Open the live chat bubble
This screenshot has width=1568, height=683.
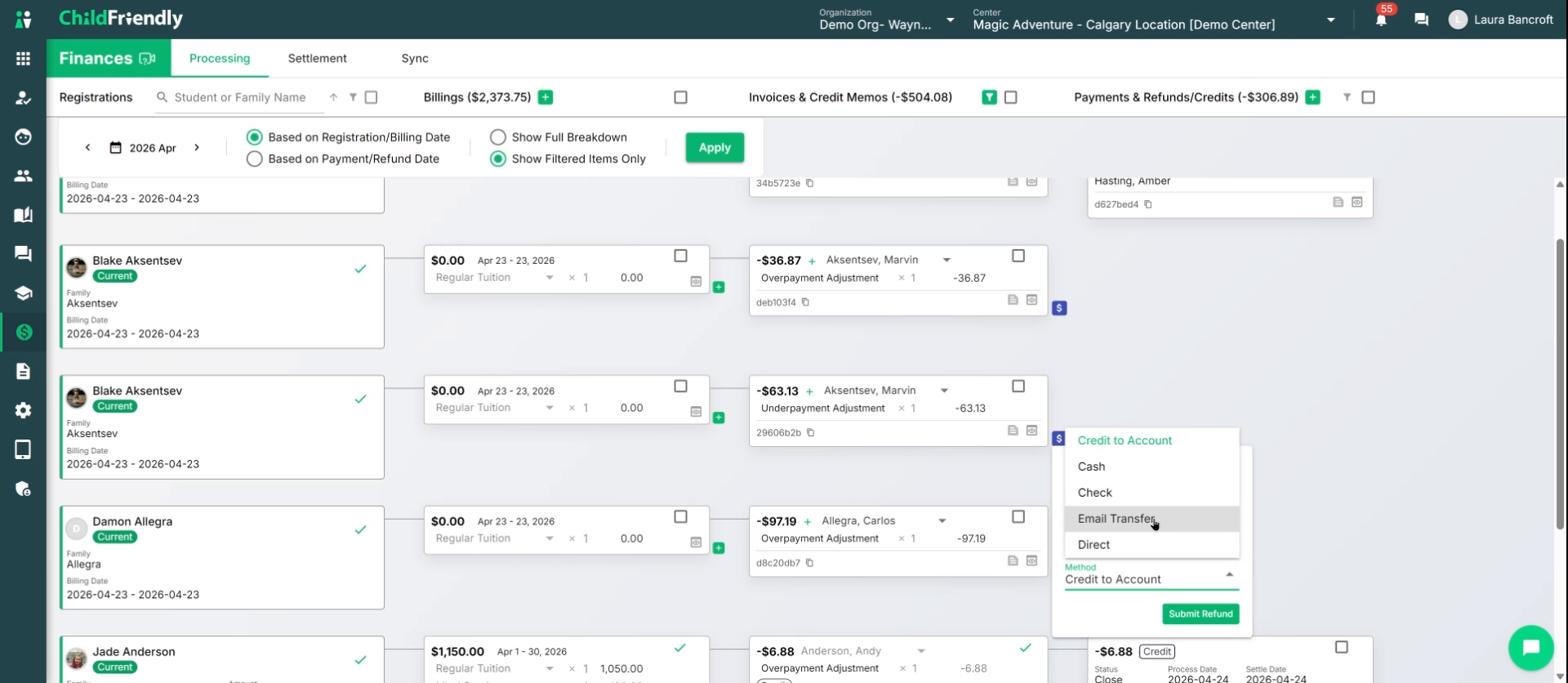click(1530, 647)
